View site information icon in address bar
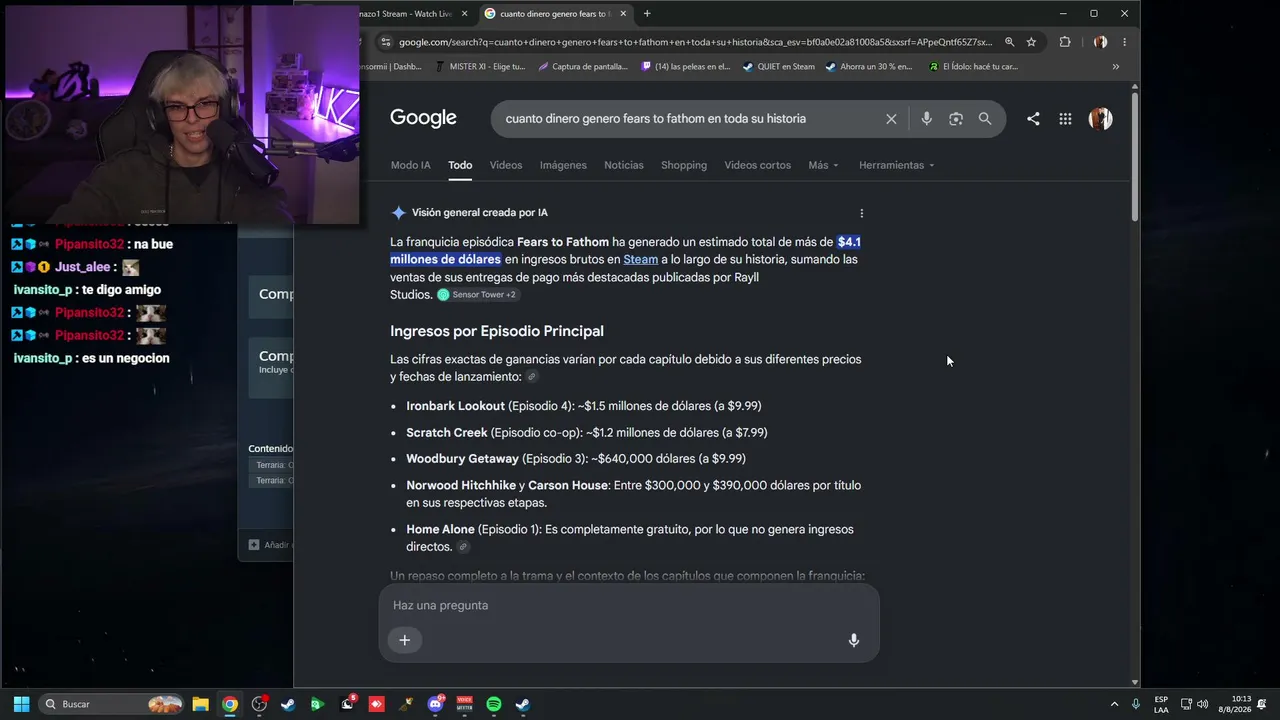The height and width of the screenshot is (720, 1280). [385, 42]
